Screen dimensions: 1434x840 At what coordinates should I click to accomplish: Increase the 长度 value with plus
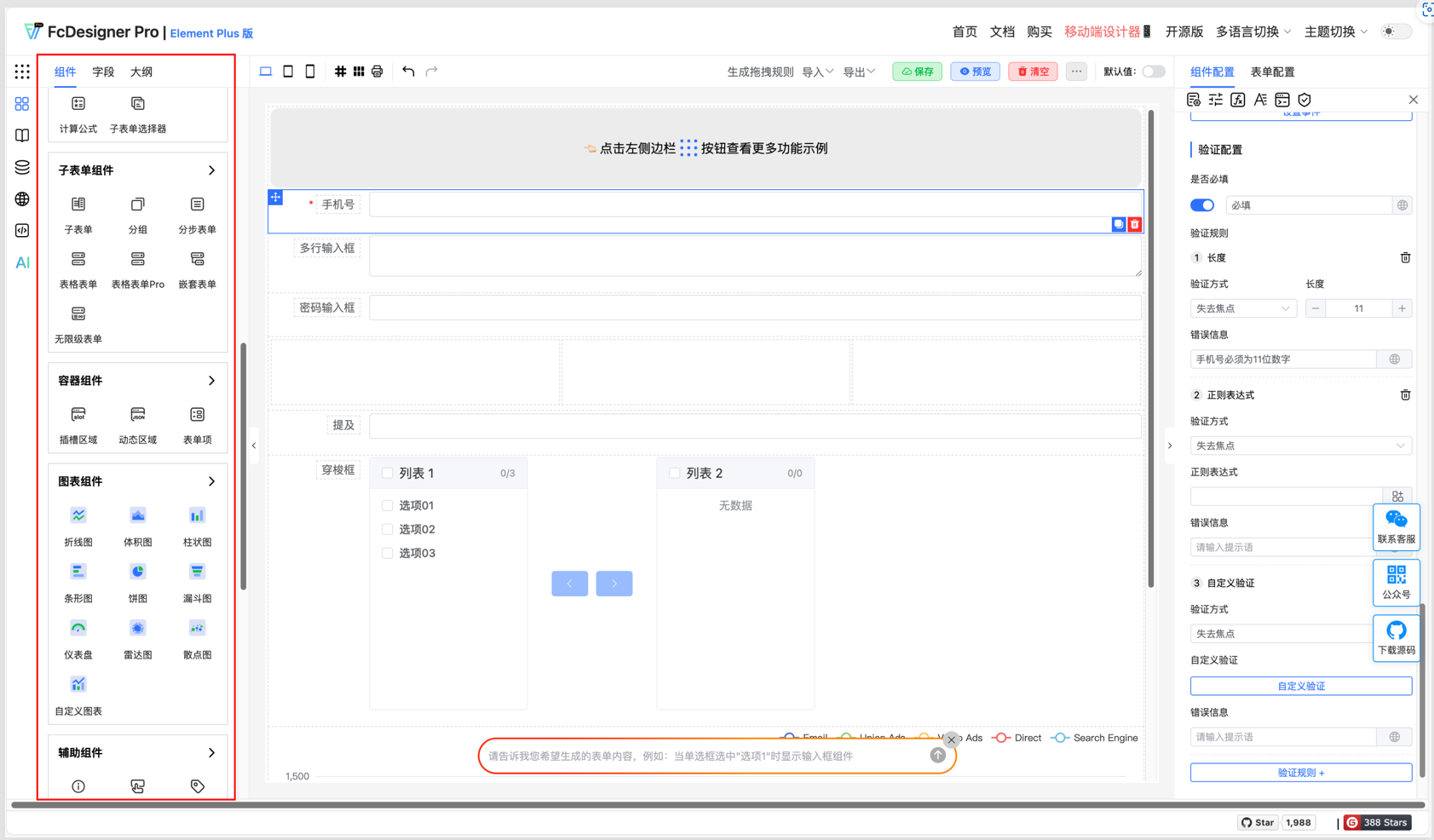1402,308
